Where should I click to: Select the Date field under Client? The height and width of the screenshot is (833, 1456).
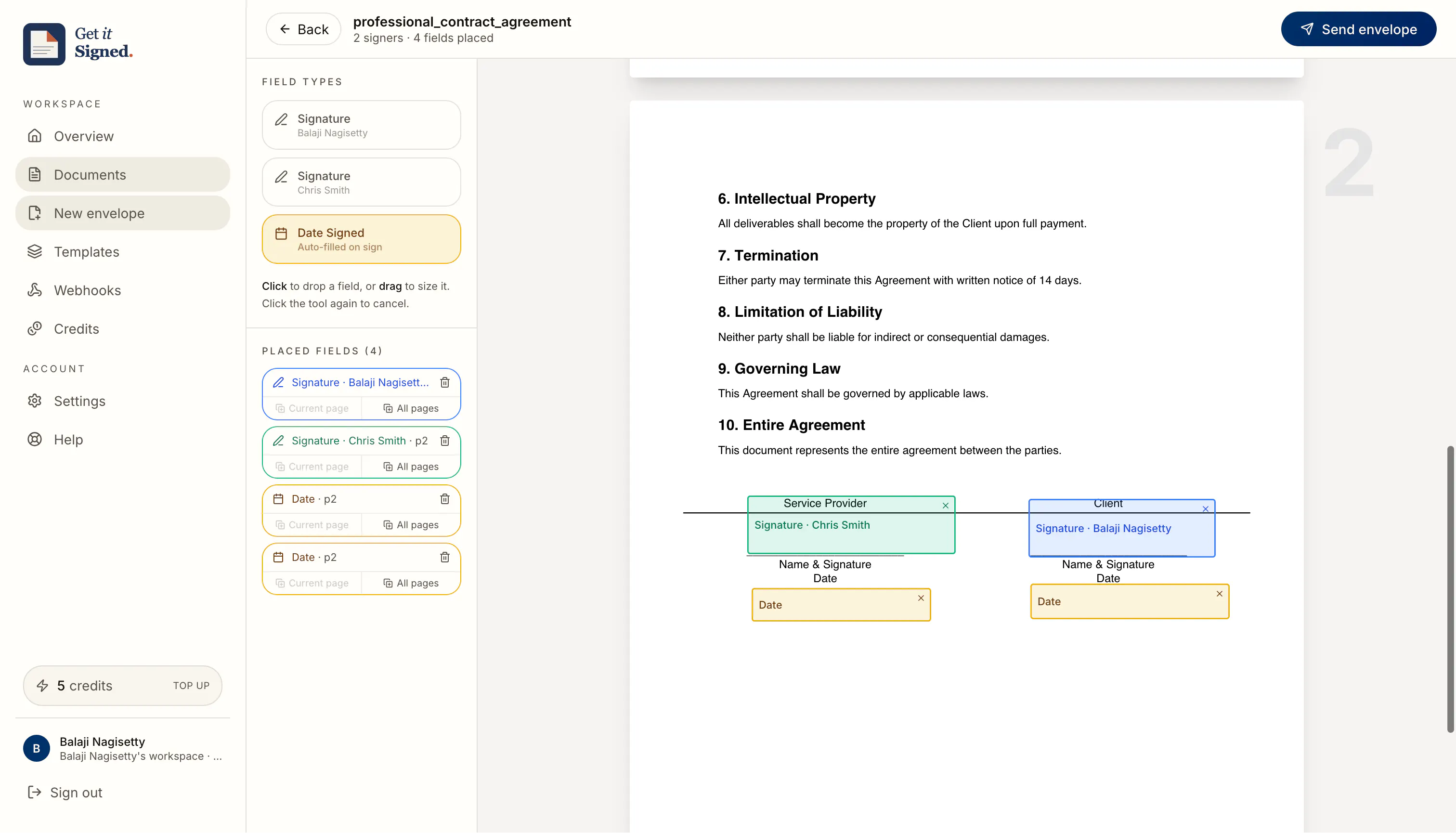point(1130,602)
